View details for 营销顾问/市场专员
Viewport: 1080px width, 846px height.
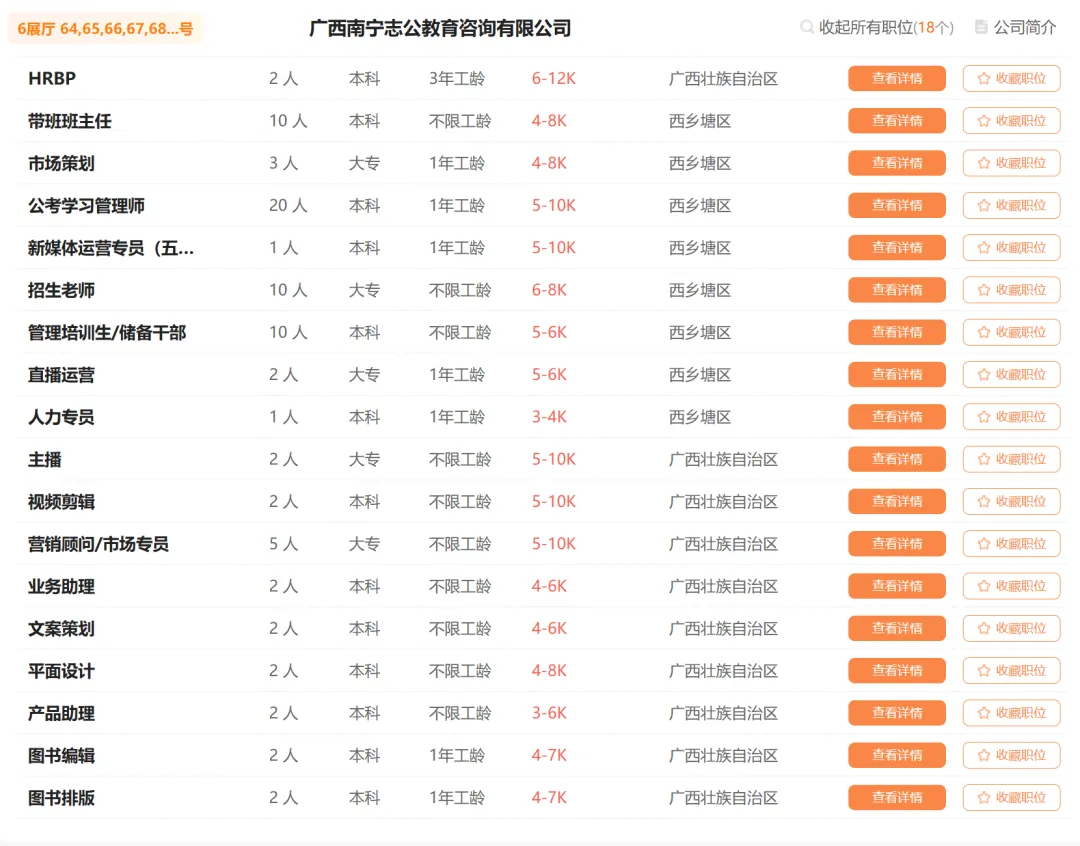click(897, 544)
